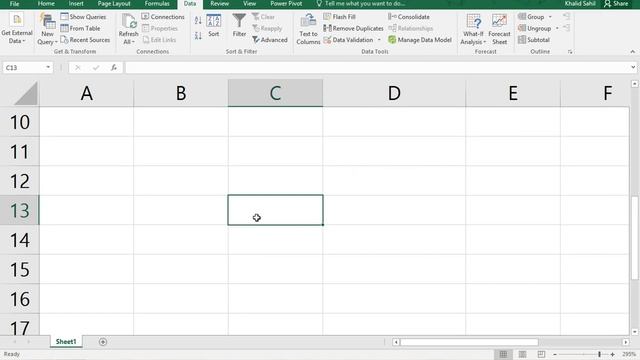Expand the Ungroup dropdown arrow
The image size is (640, 360).
click(x=557, y=28)
